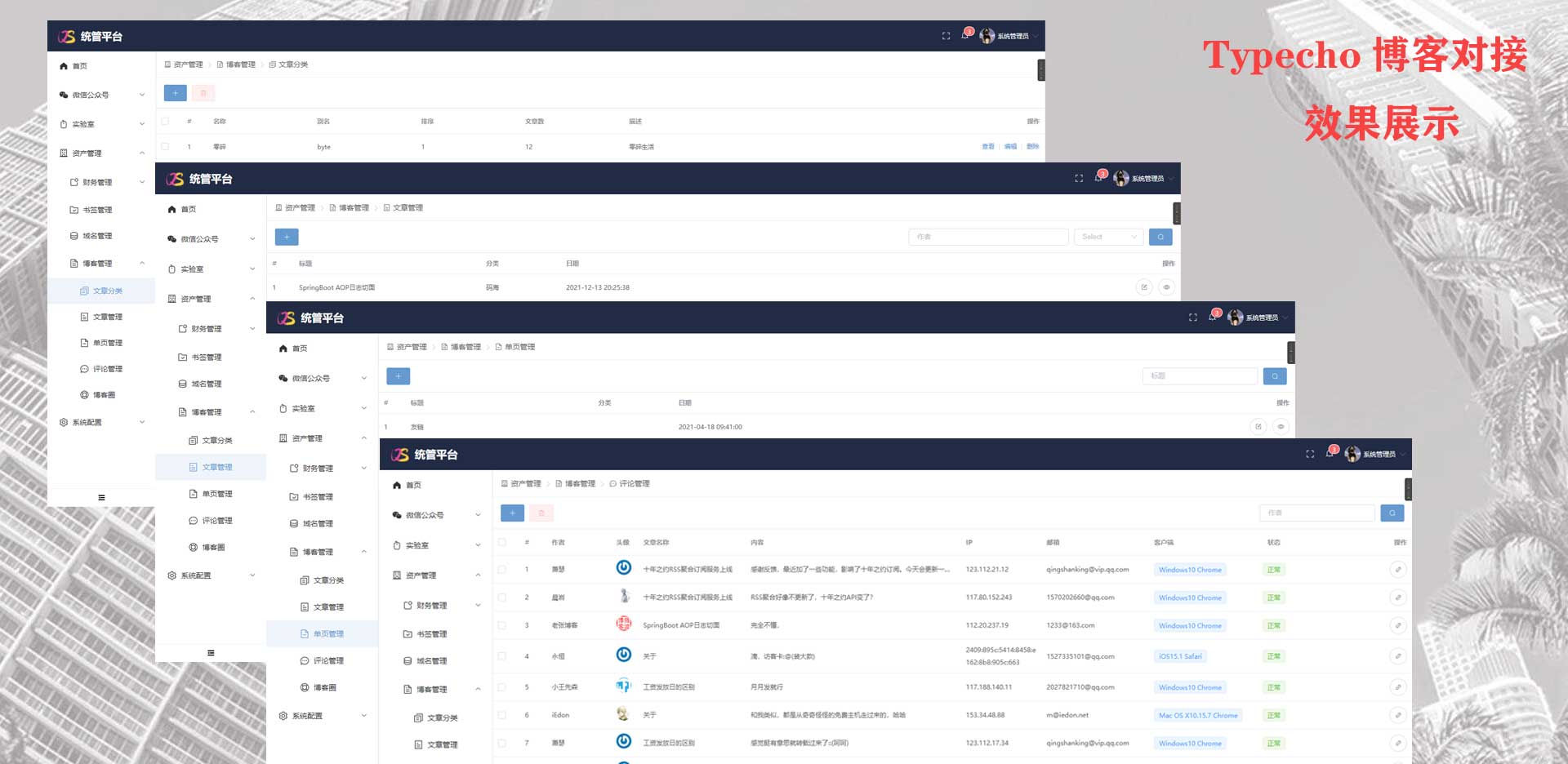Focus 标题 search input in 单页管理 window
Screen dimensions: 1568x764
[1200, 376]
